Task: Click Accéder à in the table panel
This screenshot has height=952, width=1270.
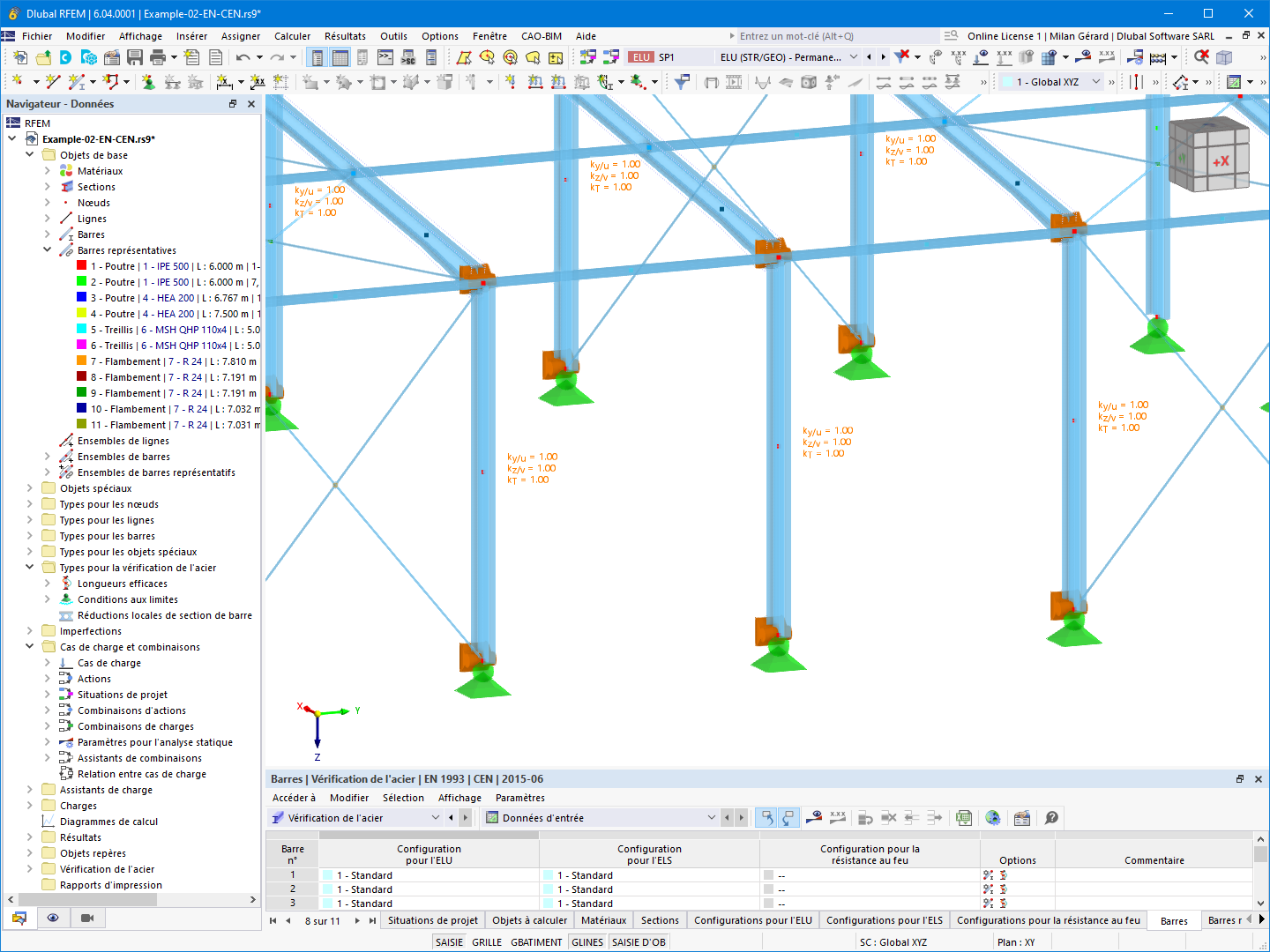Action: pyautogui.click(x=294, y=798)
